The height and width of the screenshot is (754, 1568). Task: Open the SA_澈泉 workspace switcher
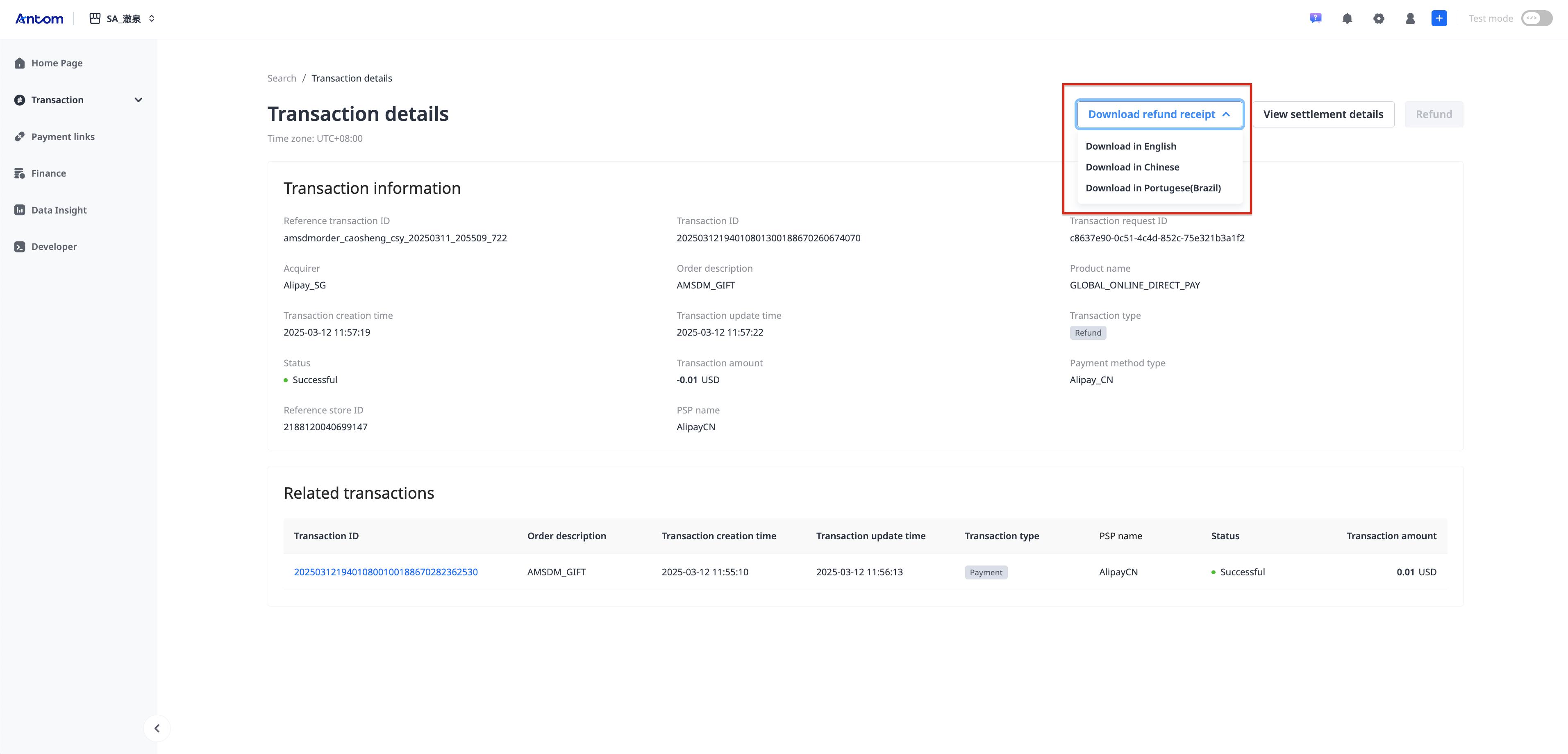(x=122, y=18)
